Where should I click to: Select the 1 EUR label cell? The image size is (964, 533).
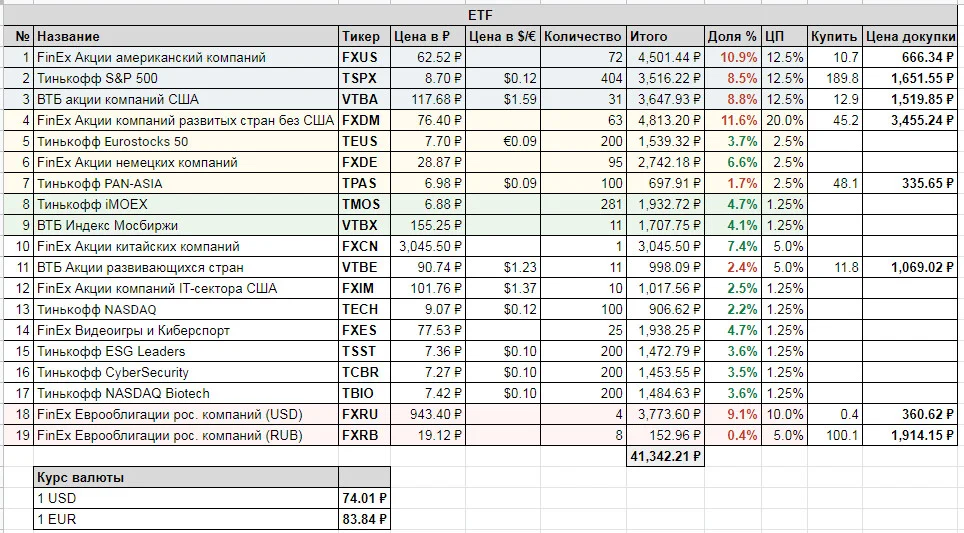[x=186, y=519]
